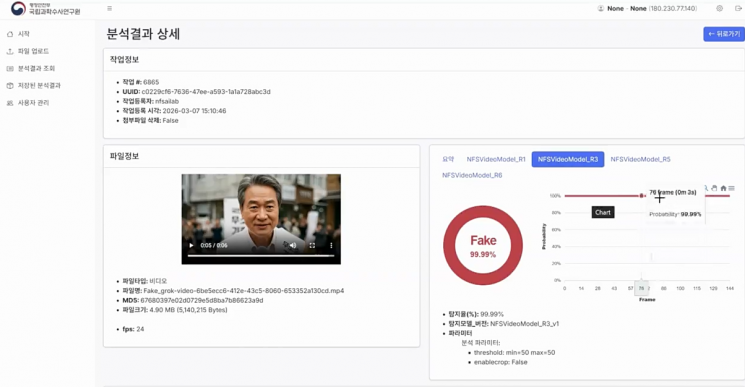Go to 분석결과 조회 sidebar item

(36, 68)
